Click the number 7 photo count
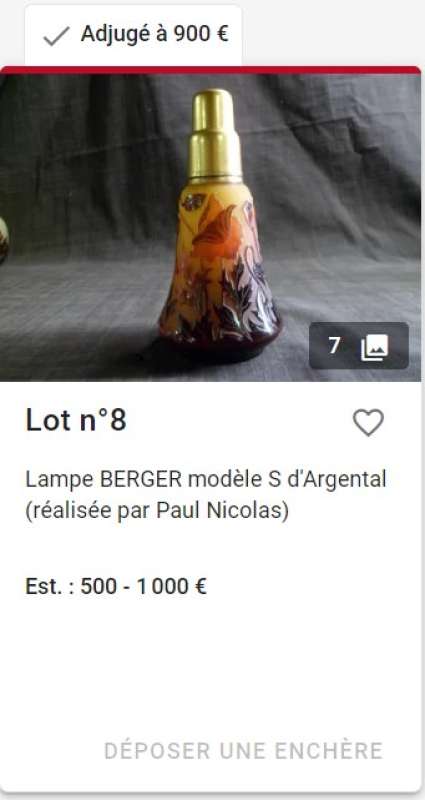The height and width of the screenshot is (800, 425). click(x=334, y=346)
